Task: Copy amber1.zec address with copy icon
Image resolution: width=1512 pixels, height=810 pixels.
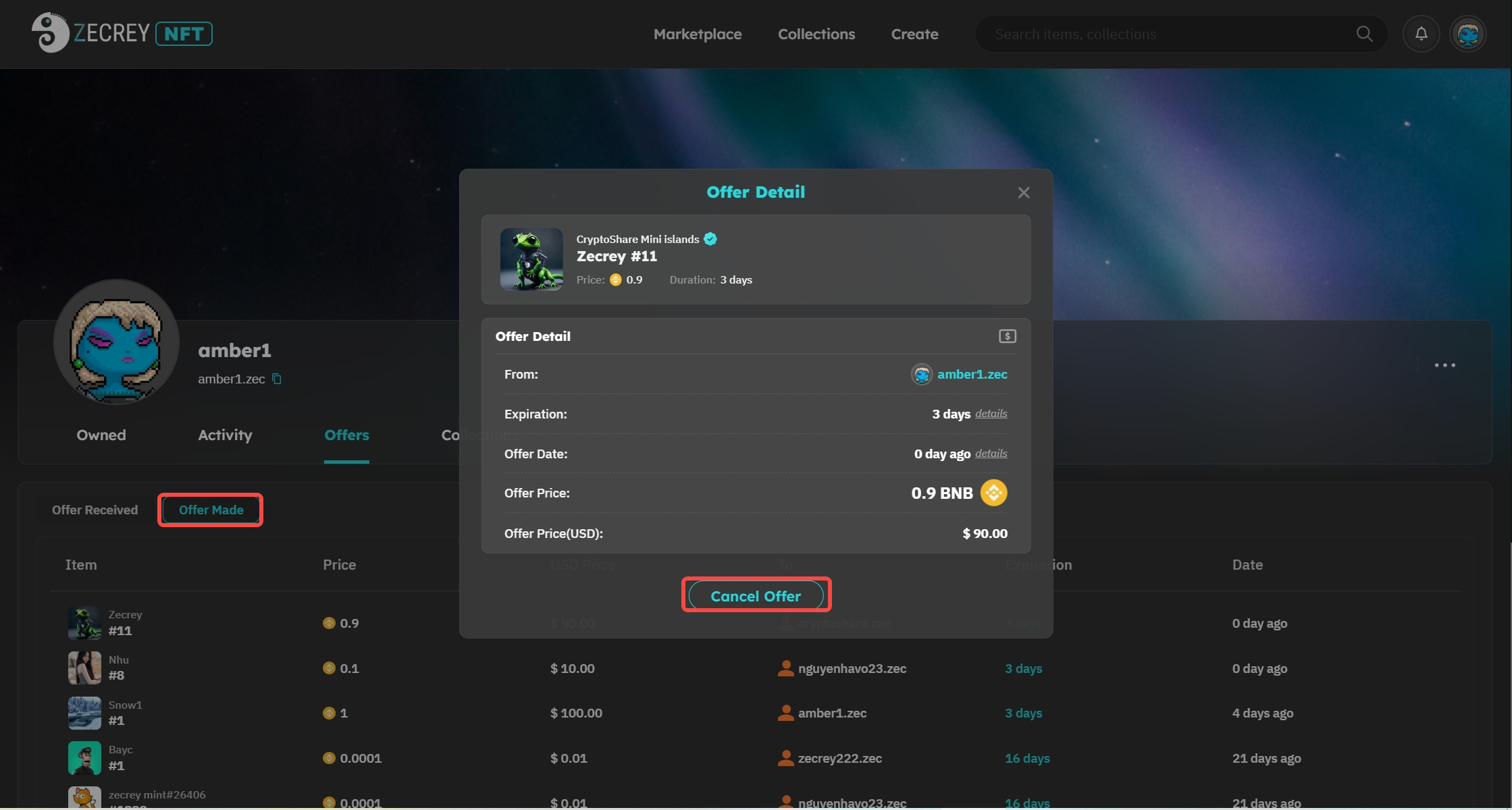Action: coord(277,379)
